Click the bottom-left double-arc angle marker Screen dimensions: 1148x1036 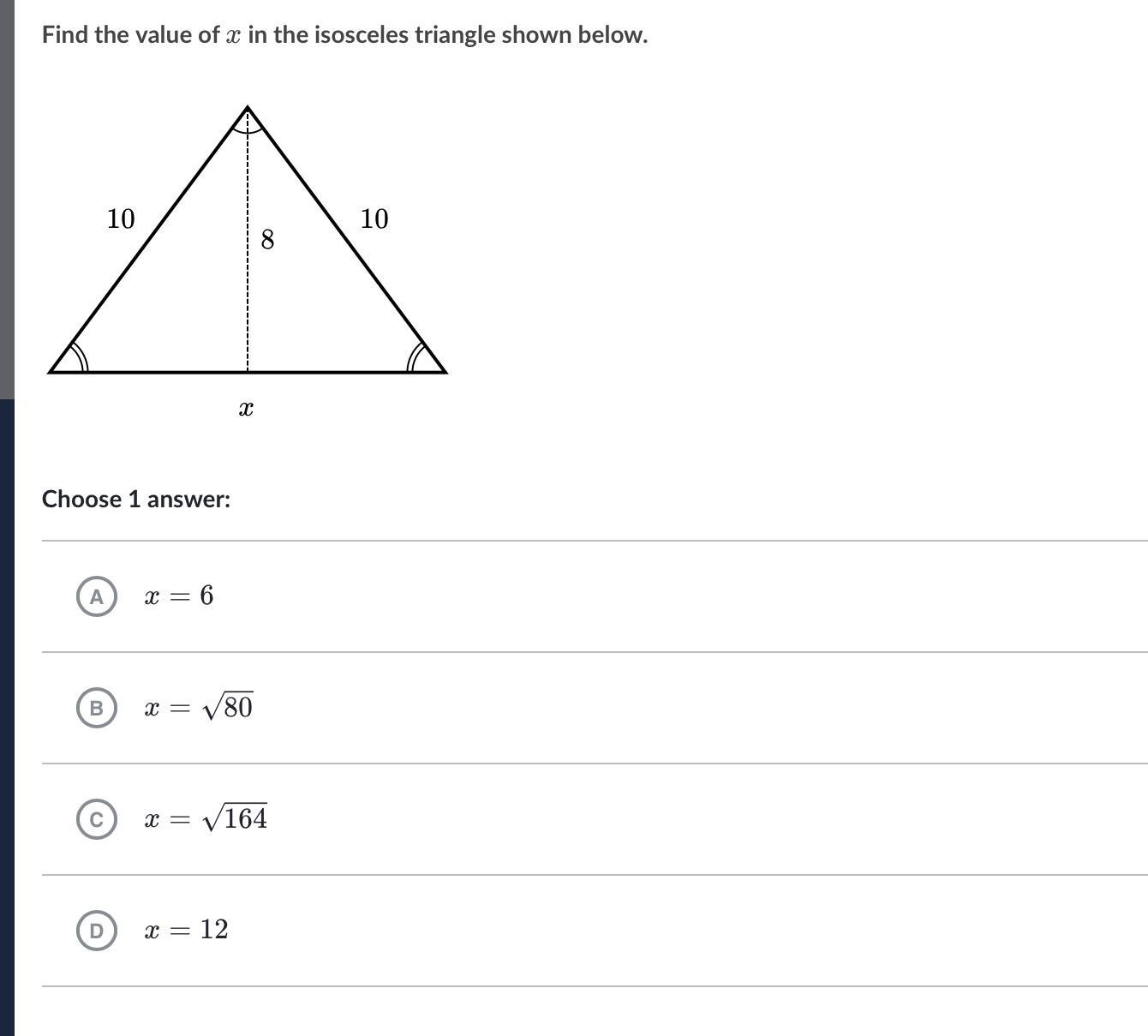point(79,360)
